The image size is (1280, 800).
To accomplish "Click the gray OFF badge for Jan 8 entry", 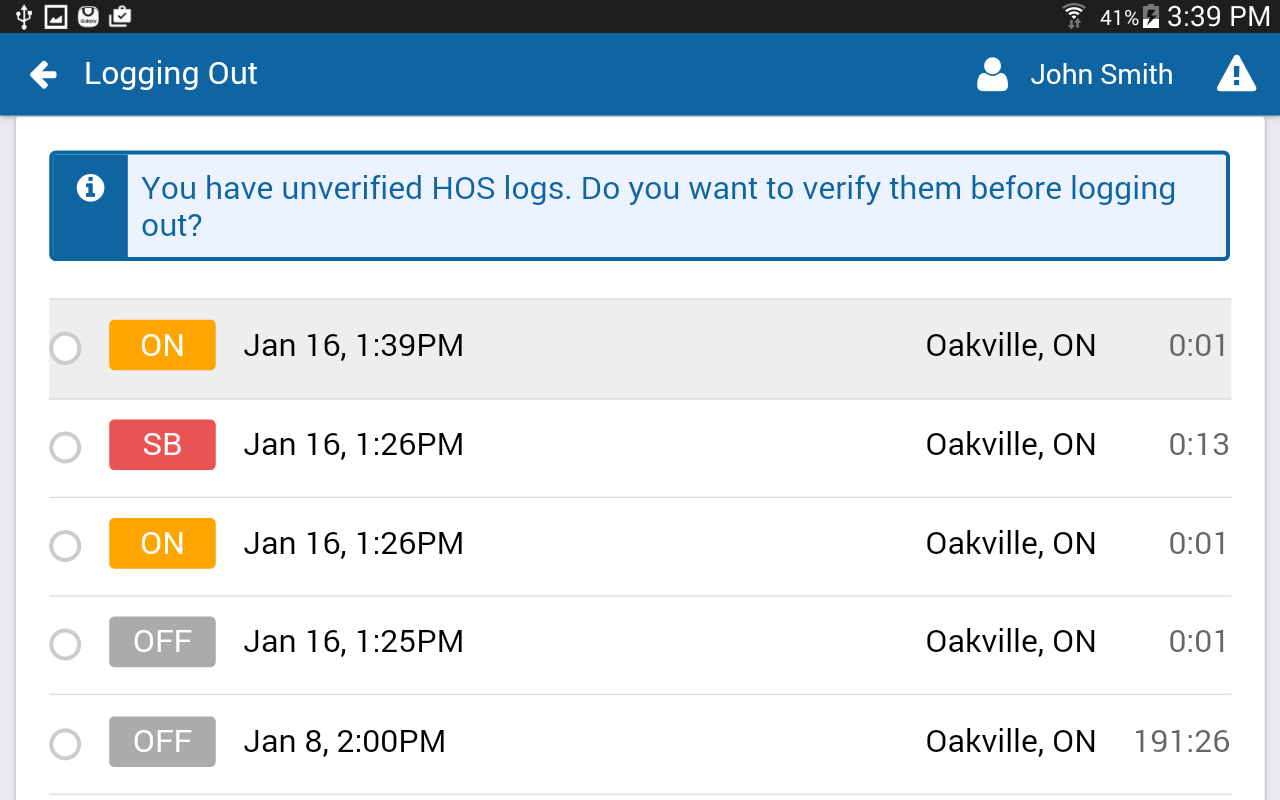I will (x=162, y=741).
